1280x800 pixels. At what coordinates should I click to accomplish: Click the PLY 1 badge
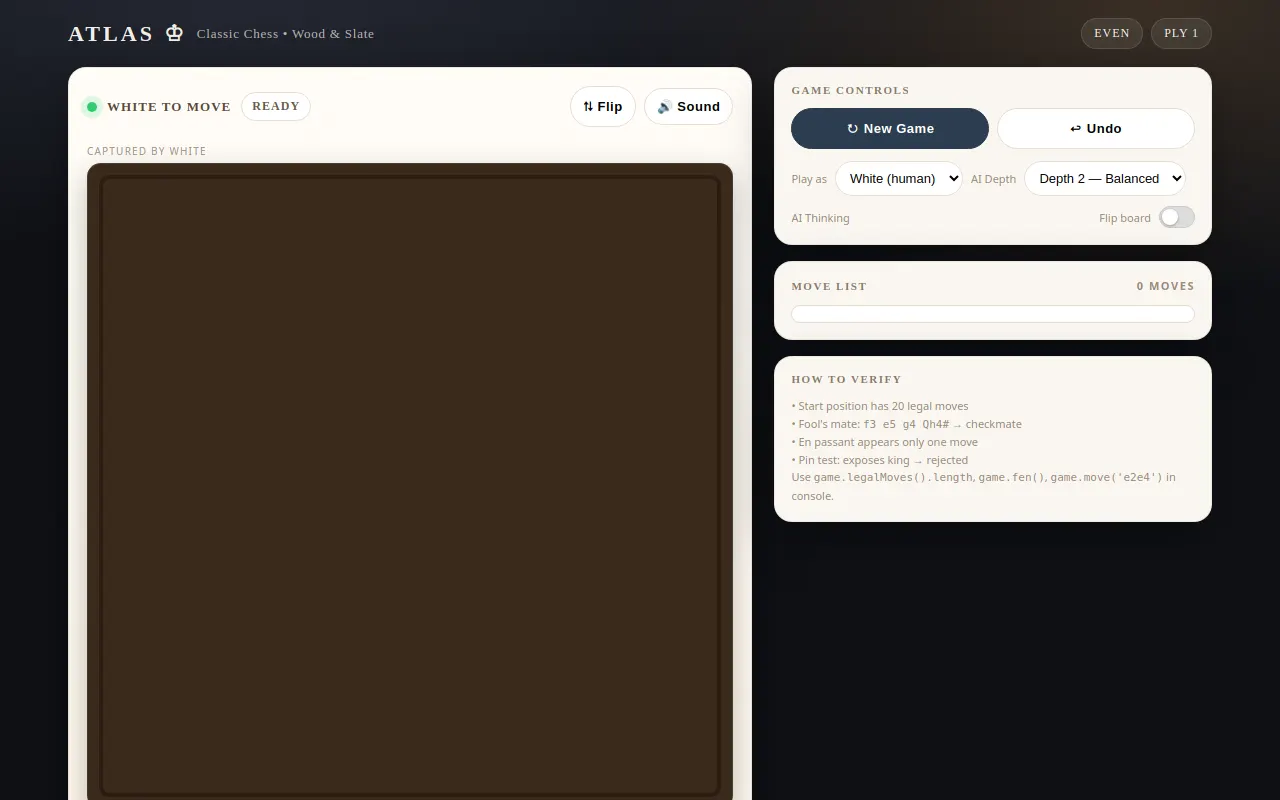pyautogui.click(x=1181, y=33)
